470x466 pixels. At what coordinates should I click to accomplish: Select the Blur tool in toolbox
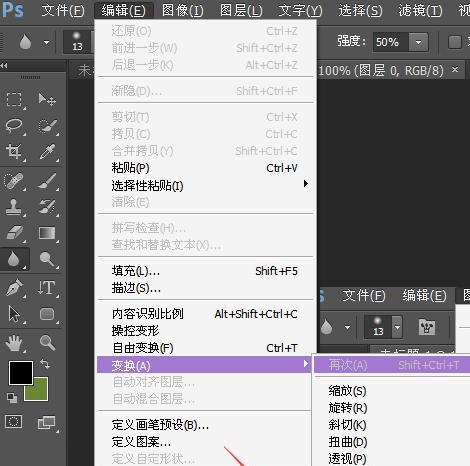click(15, 259)
